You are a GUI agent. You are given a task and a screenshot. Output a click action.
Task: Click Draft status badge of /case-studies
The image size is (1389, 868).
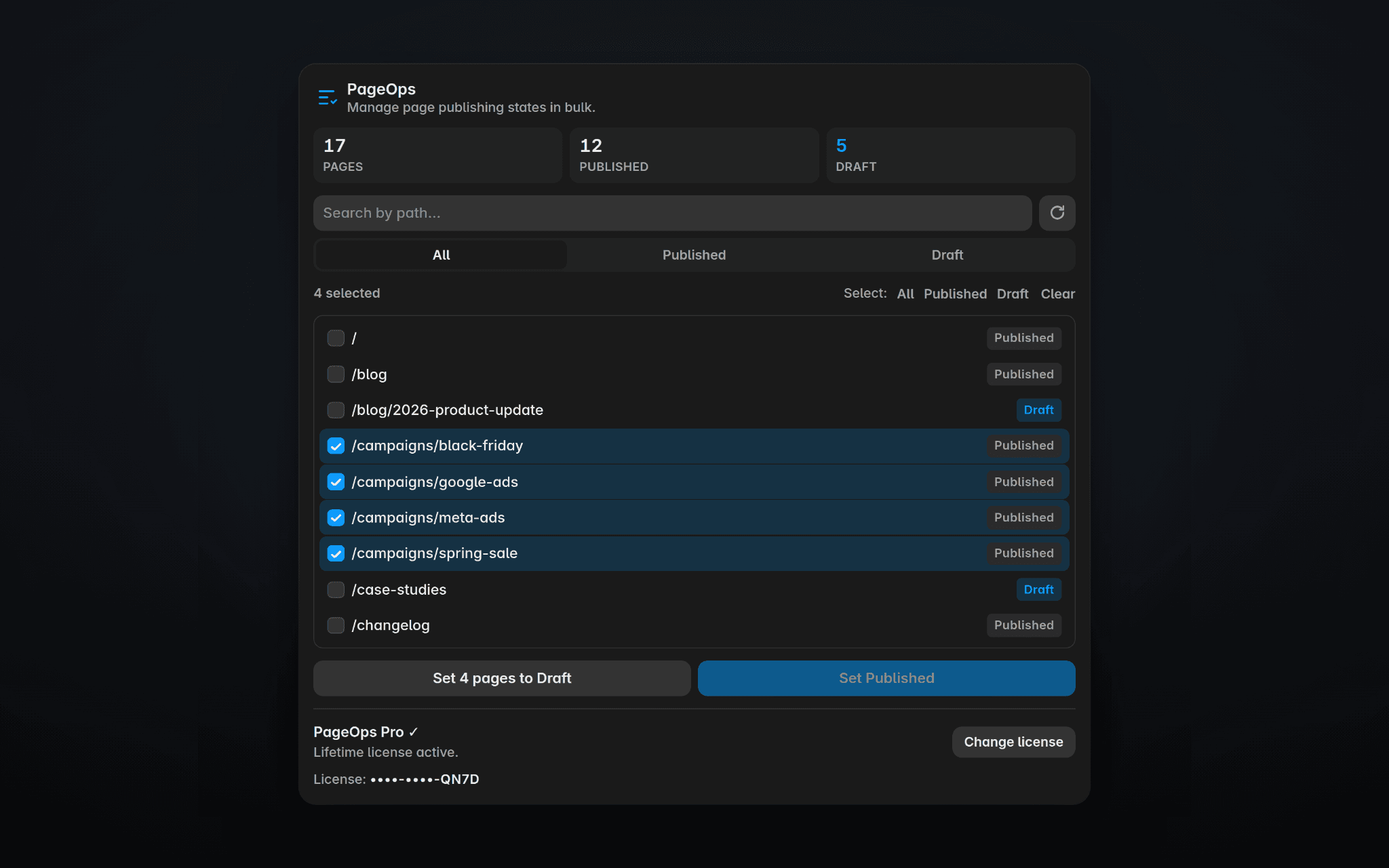[1038, 590]
